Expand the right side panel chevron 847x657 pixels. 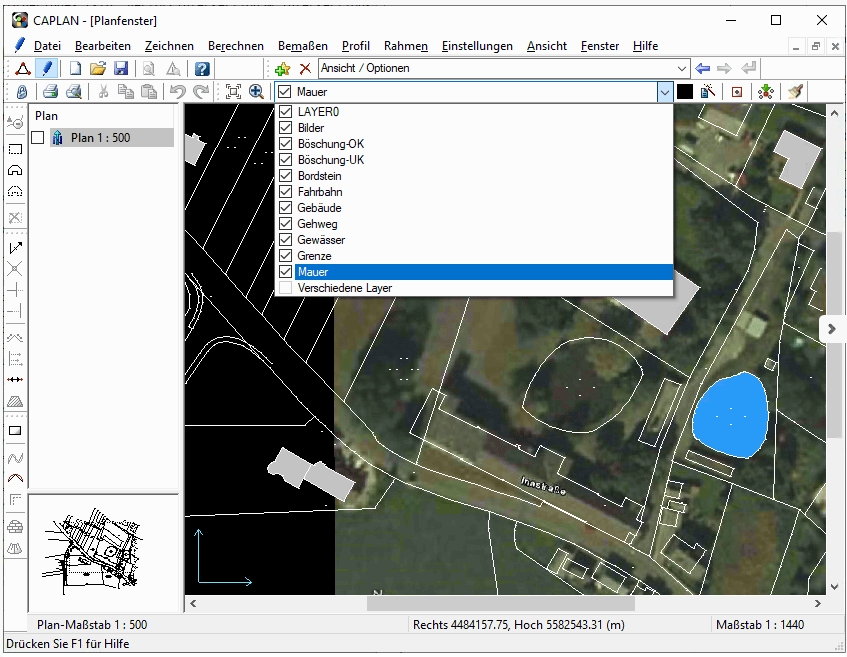(x=832, y=328)
